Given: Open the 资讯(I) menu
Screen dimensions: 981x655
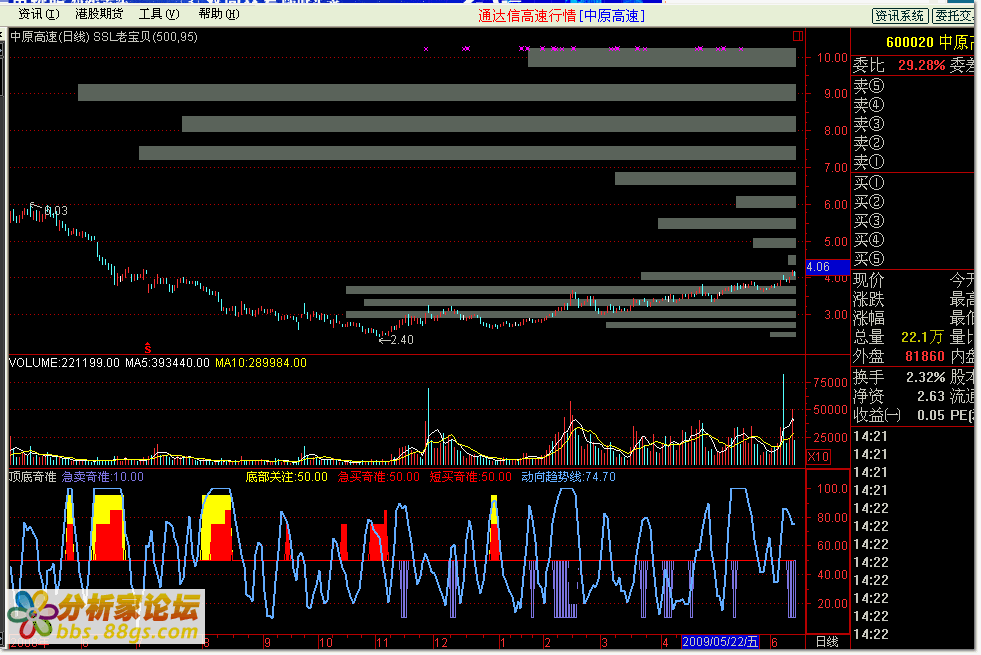Looking at the screenshot, I should pyautogui.click(x=39, y=14).
